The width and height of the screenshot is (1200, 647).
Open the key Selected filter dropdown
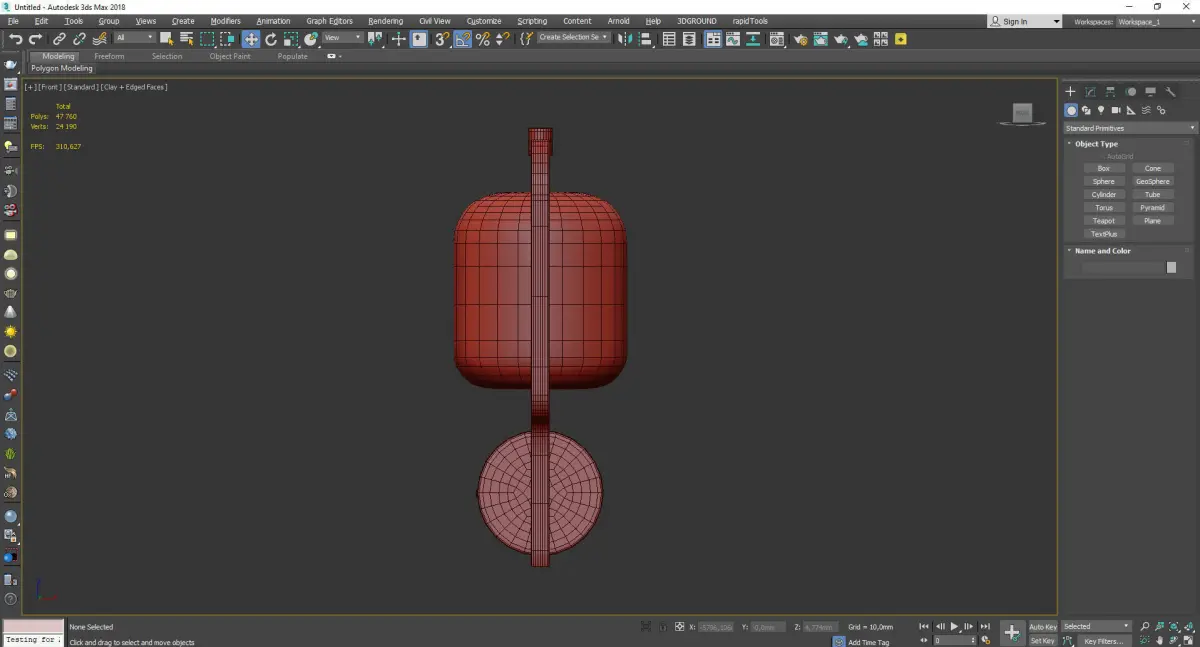[x=1096, y=627]
